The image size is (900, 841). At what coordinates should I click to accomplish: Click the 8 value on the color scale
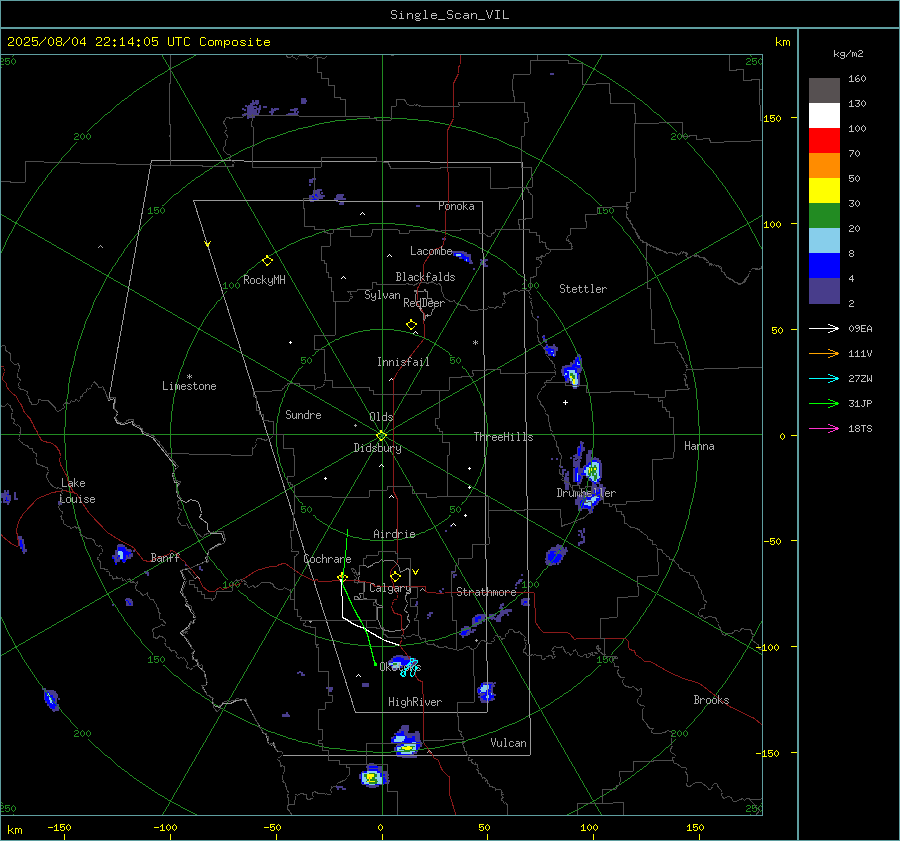coord(851,254)
